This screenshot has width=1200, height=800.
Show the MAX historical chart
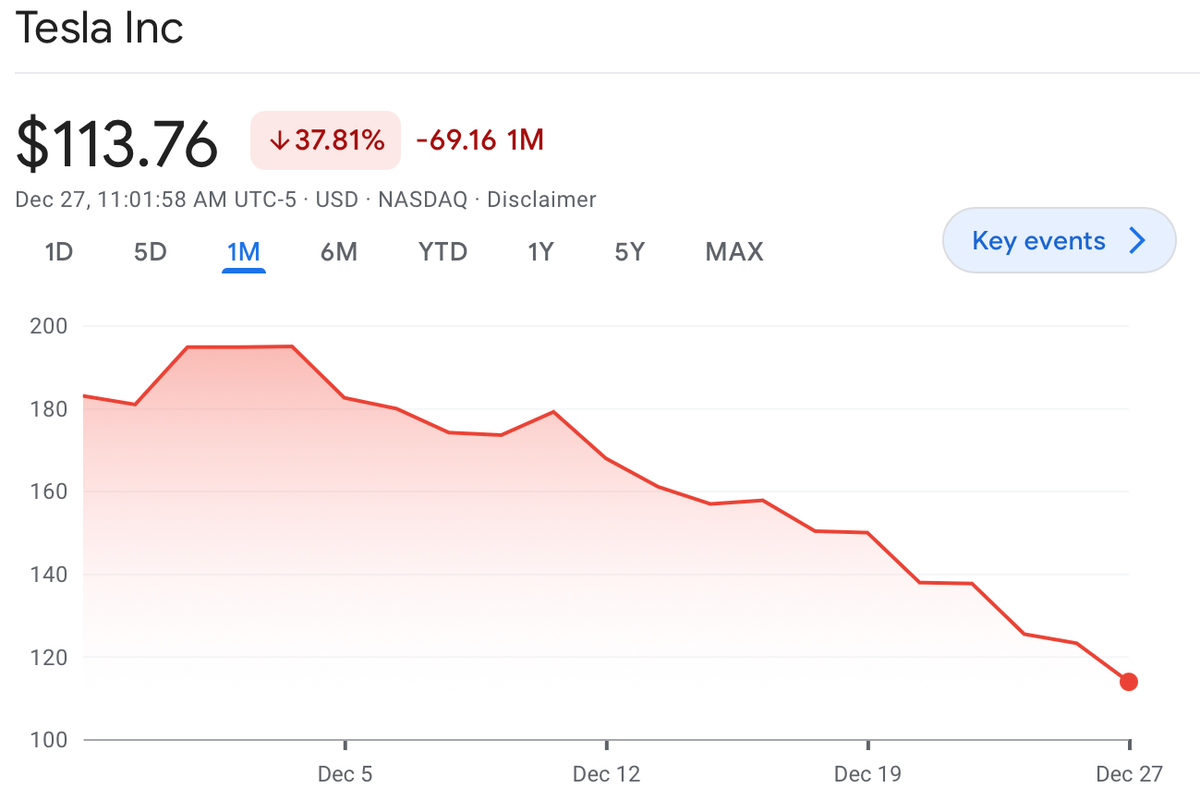733,252
